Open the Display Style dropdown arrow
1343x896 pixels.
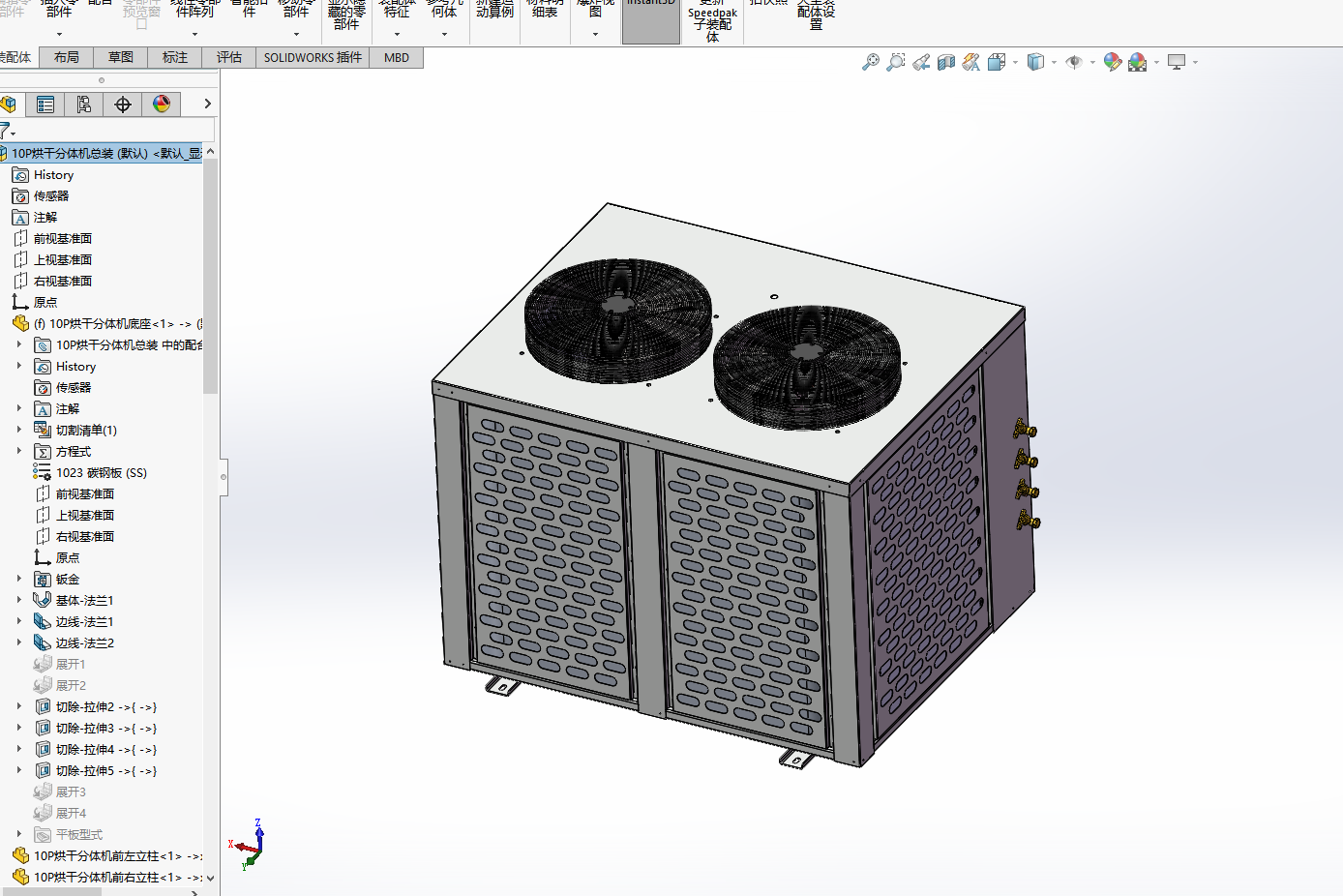[x=1054, y=63]
